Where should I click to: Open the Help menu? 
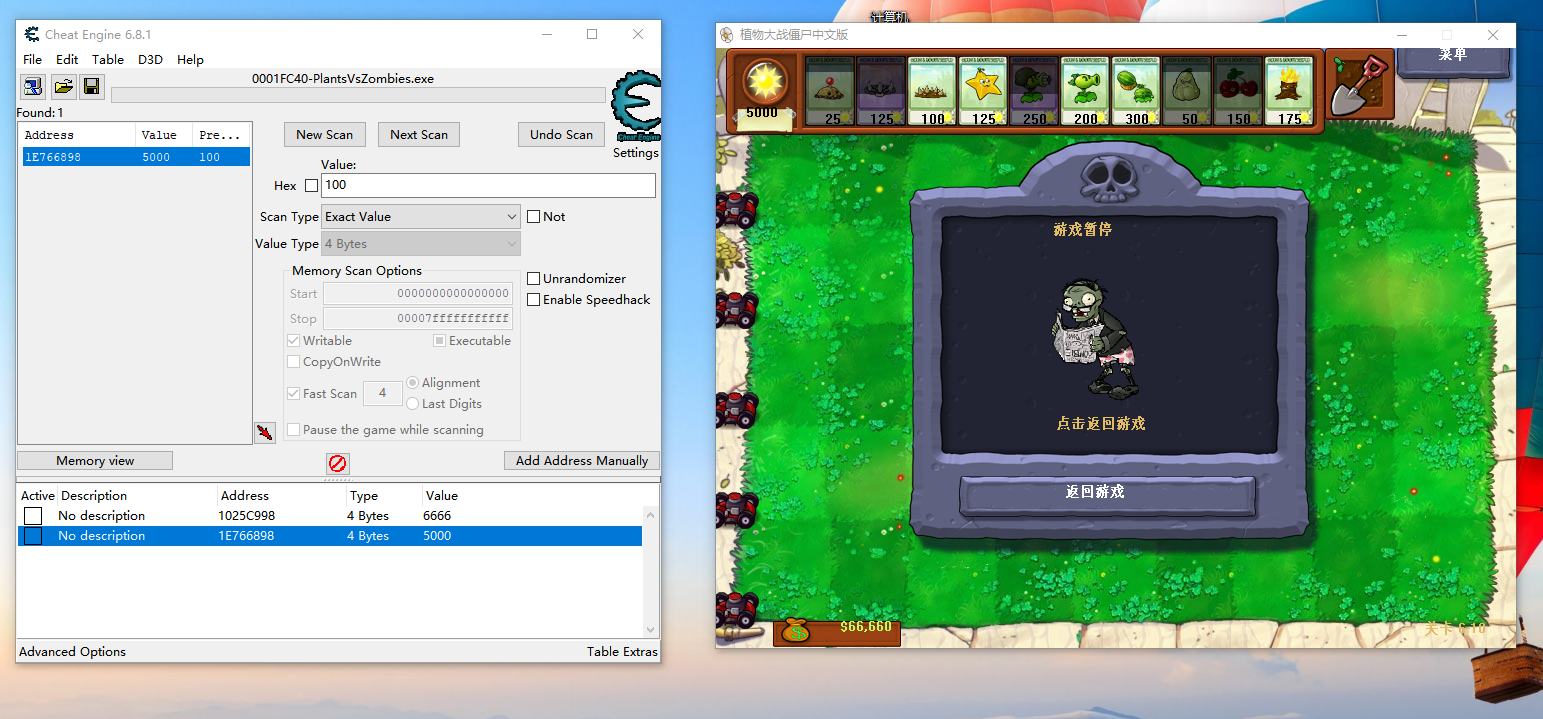190,59
